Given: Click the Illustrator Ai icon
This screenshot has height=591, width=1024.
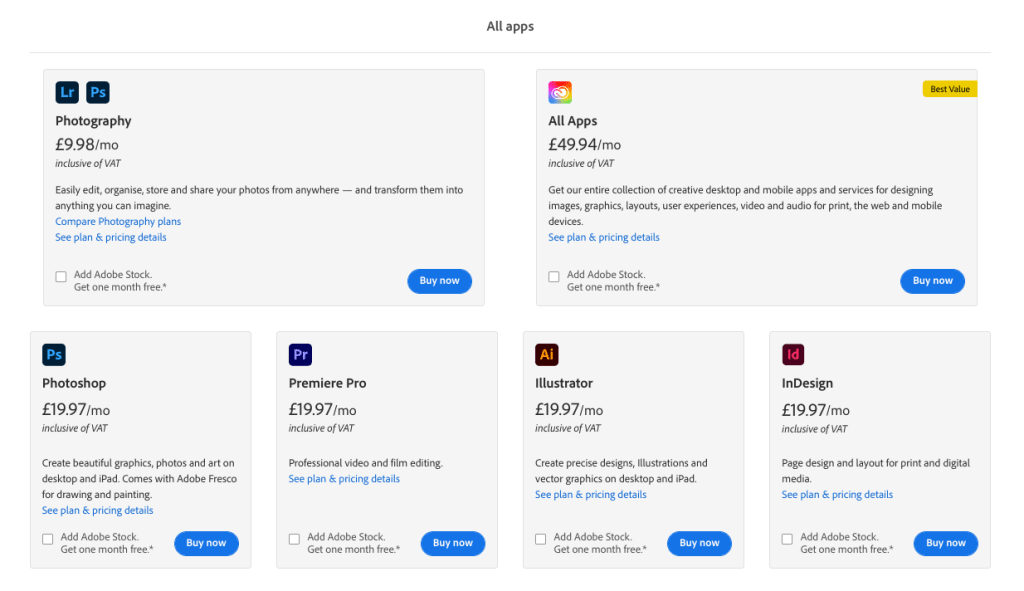Looking at the screenshot, I should coord(547,355).
